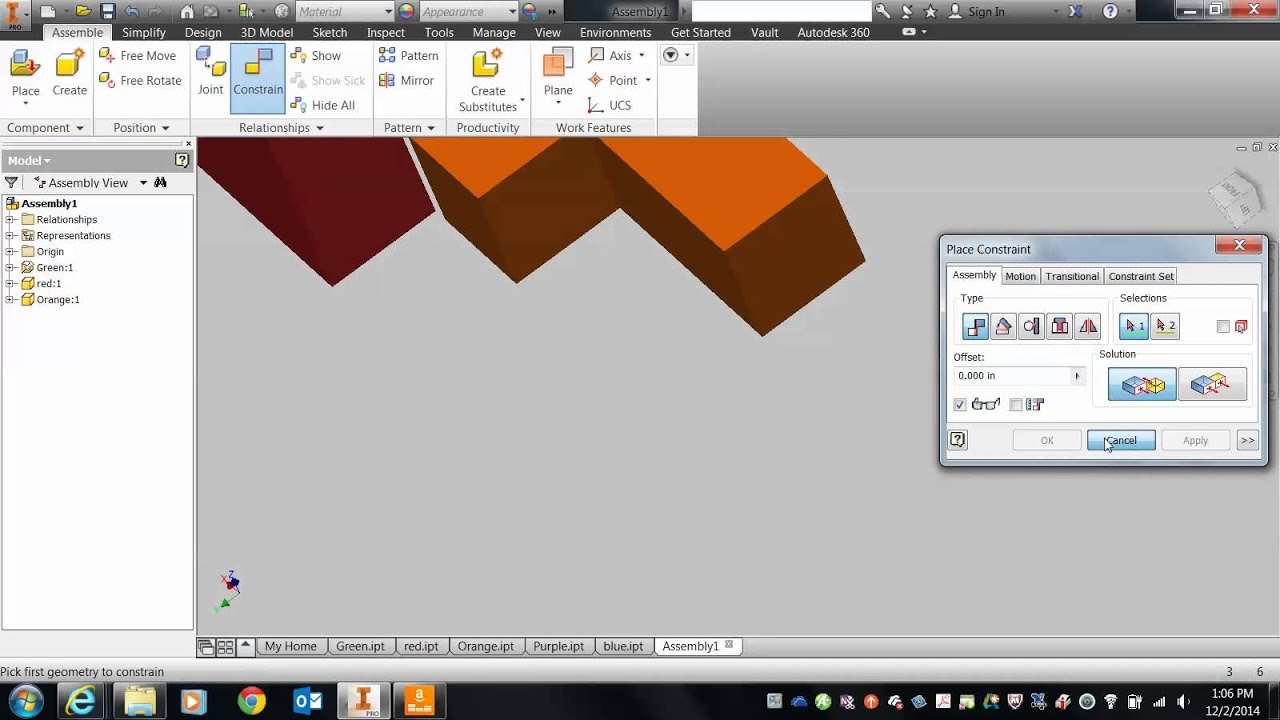The height and width of the screenshot is (720, 1280).
Task: Open Outlook from the taskbar
Action: point(307,701)
